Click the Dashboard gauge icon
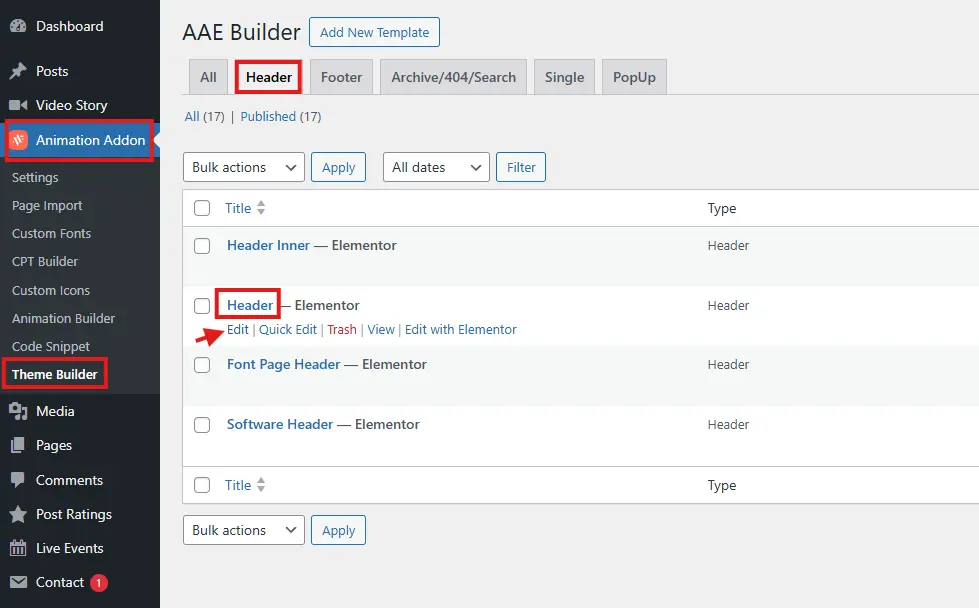 pos(18,26)
